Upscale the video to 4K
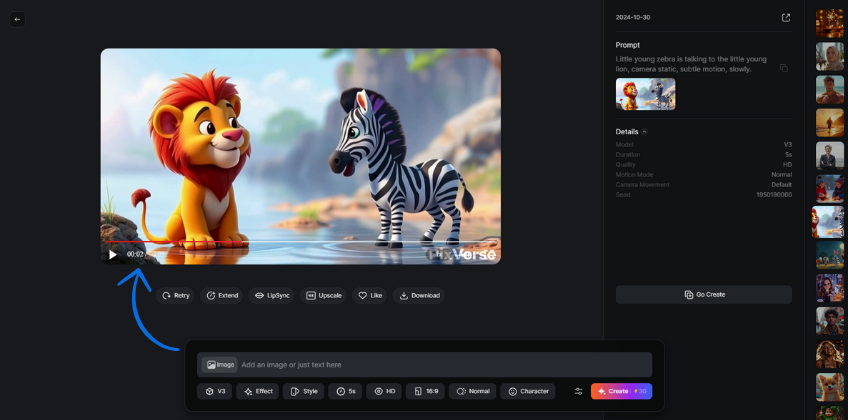The image size is (848, 420). pos(323,296)
